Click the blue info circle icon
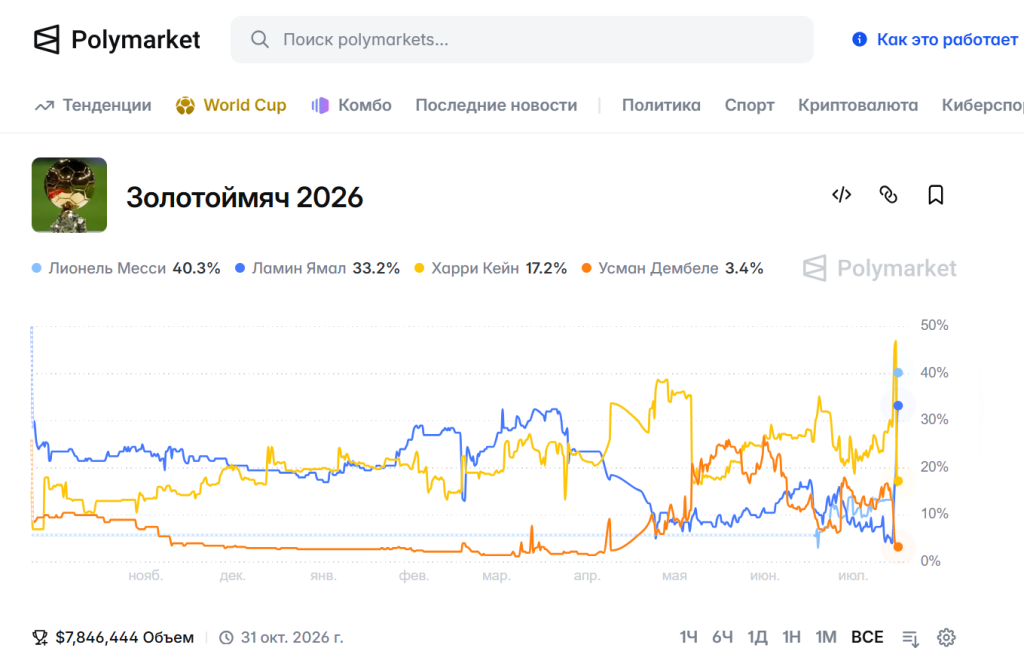This screenshot has width=1024, height=651. [x=859, y=39]
